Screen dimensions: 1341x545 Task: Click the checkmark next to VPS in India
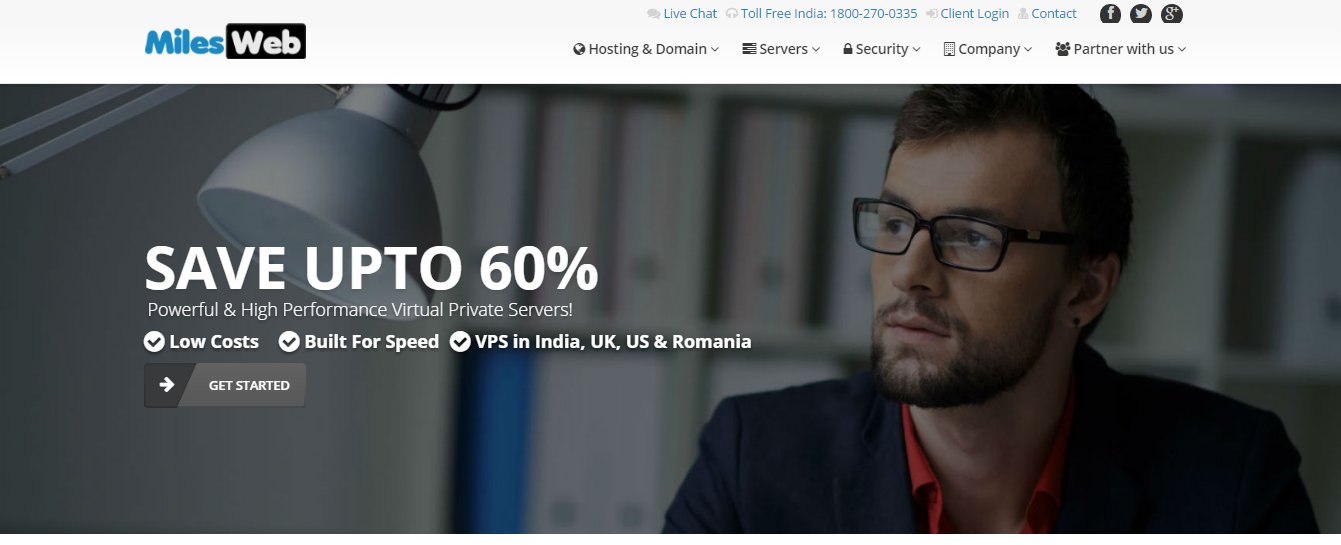pyautogui.click(x=460, y=342)
